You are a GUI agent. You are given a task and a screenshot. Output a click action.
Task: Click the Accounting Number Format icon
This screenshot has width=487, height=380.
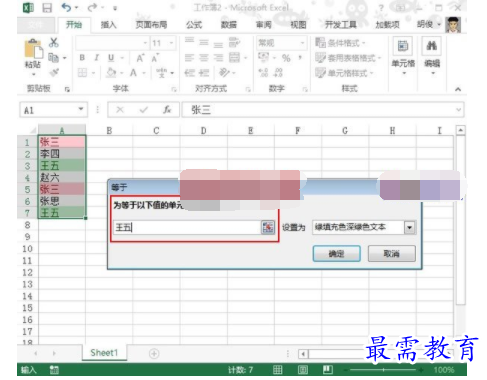click(263, 58)
